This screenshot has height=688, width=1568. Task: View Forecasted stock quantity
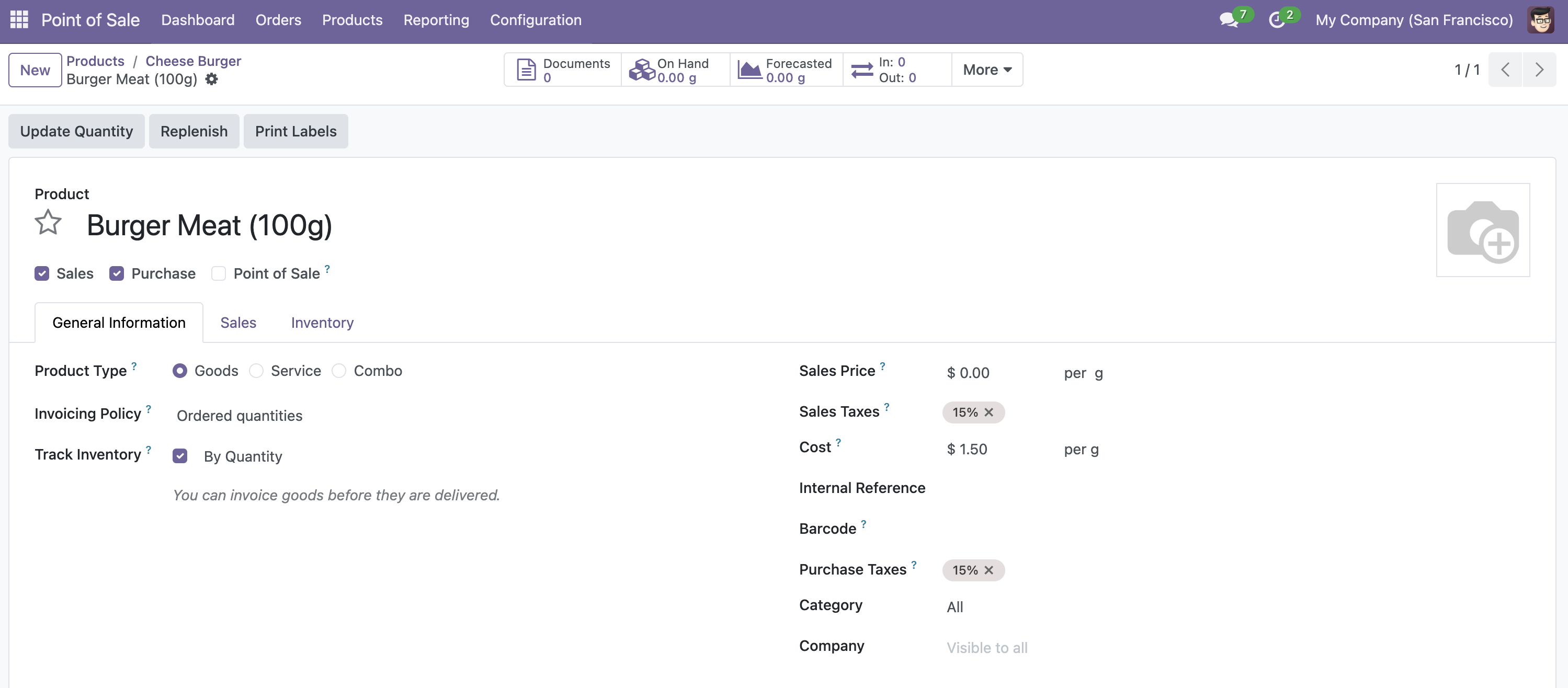tap(786, 70)
